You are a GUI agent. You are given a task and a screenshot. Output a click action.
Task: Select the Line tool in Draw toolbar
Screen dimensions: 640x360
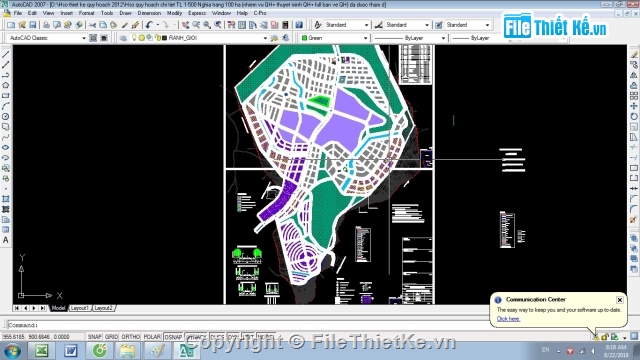[x=6, y=55]
